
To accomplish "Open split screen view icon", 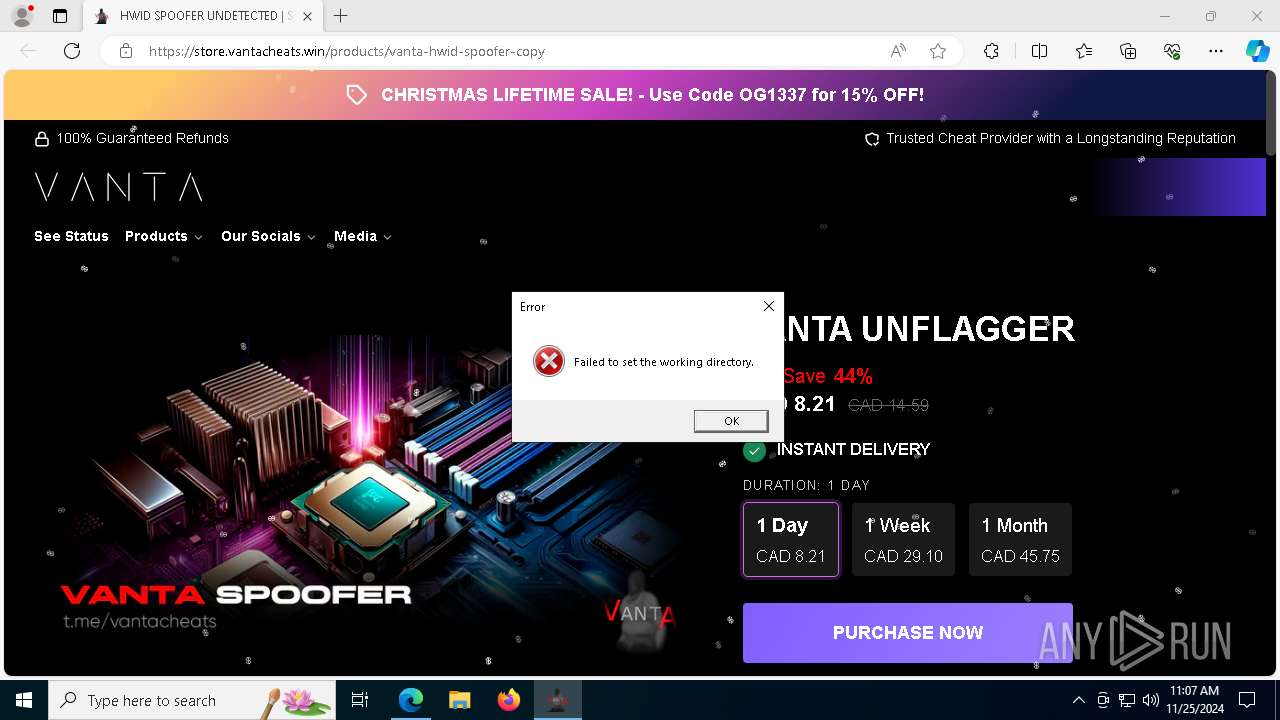I will [1039, 51].
